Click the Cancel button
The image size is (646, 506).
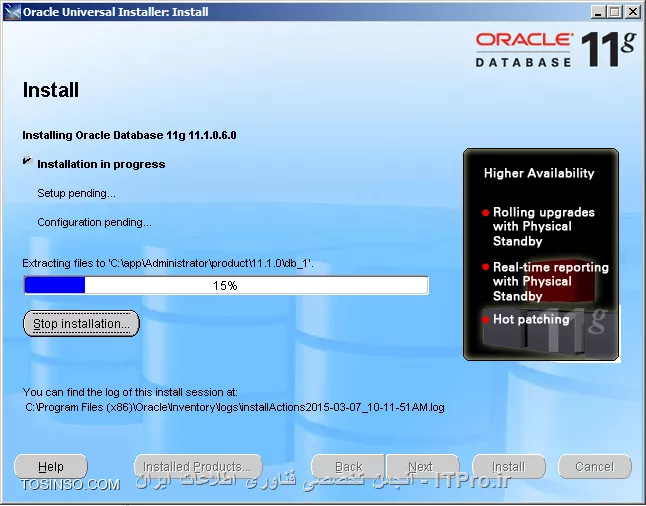click(x=595, y=466)
